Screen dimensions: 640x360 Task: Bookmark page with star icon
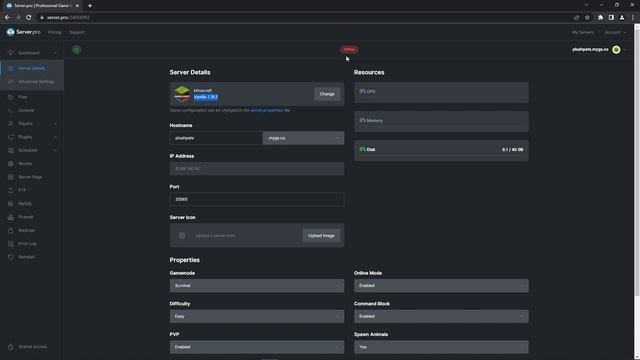click(x=587, y=18)
